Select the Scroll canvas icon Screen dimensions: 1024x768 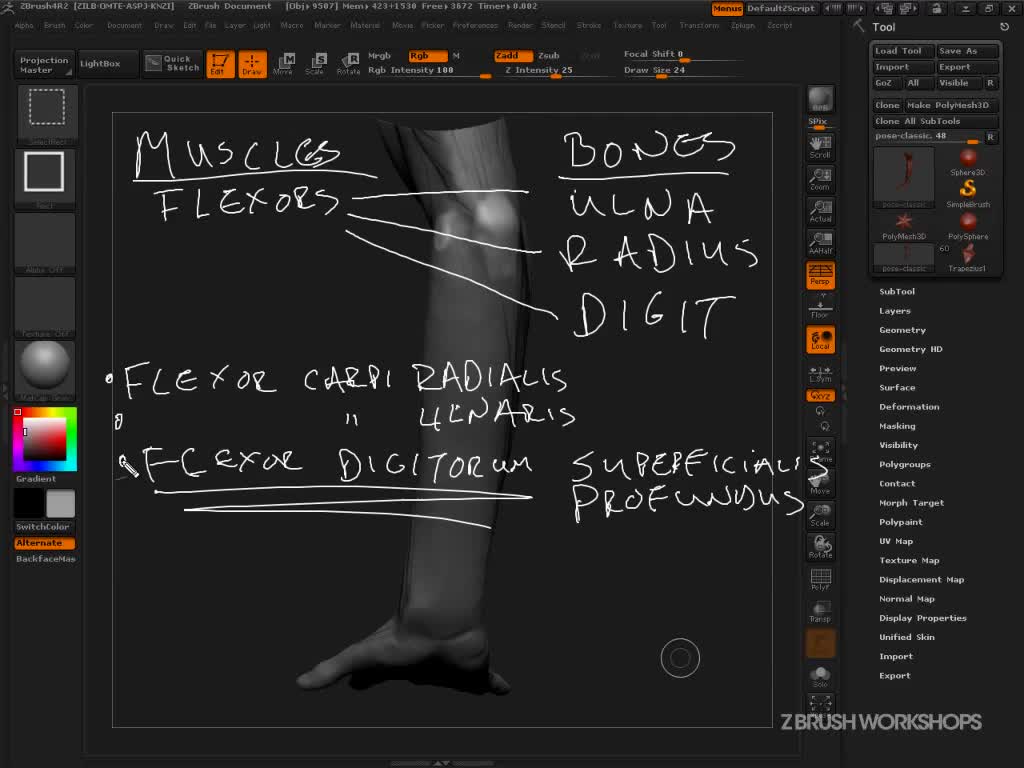click(820, 148)
